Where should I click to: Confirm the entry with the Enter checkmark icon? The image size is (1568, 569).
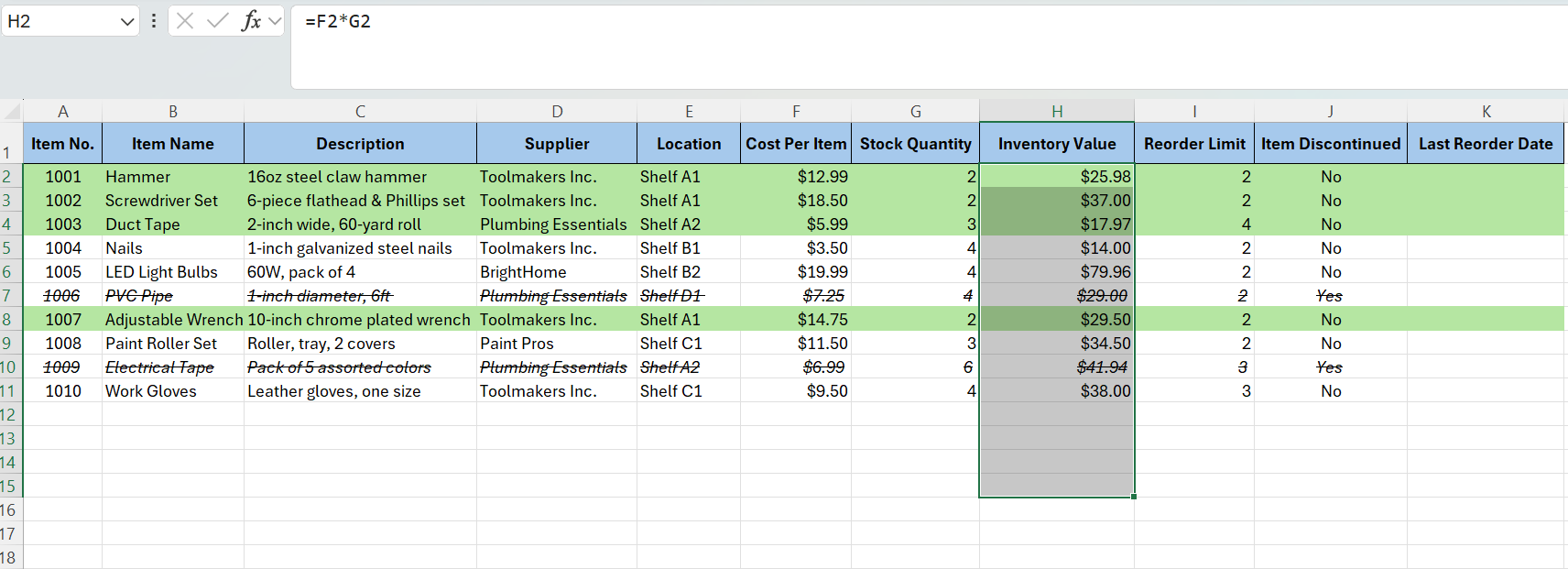pyautogui.click(x=217, y=21)
